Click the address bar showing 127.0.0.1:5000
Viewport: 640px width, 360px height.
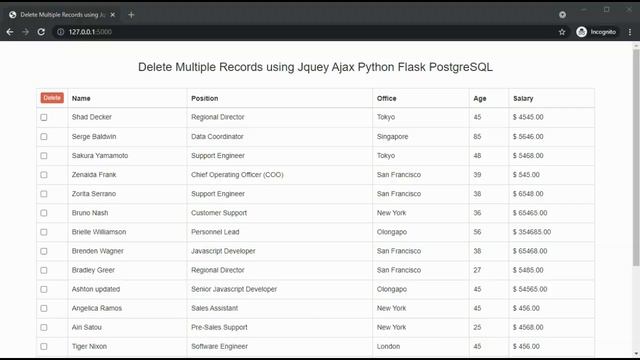[310, 32]
